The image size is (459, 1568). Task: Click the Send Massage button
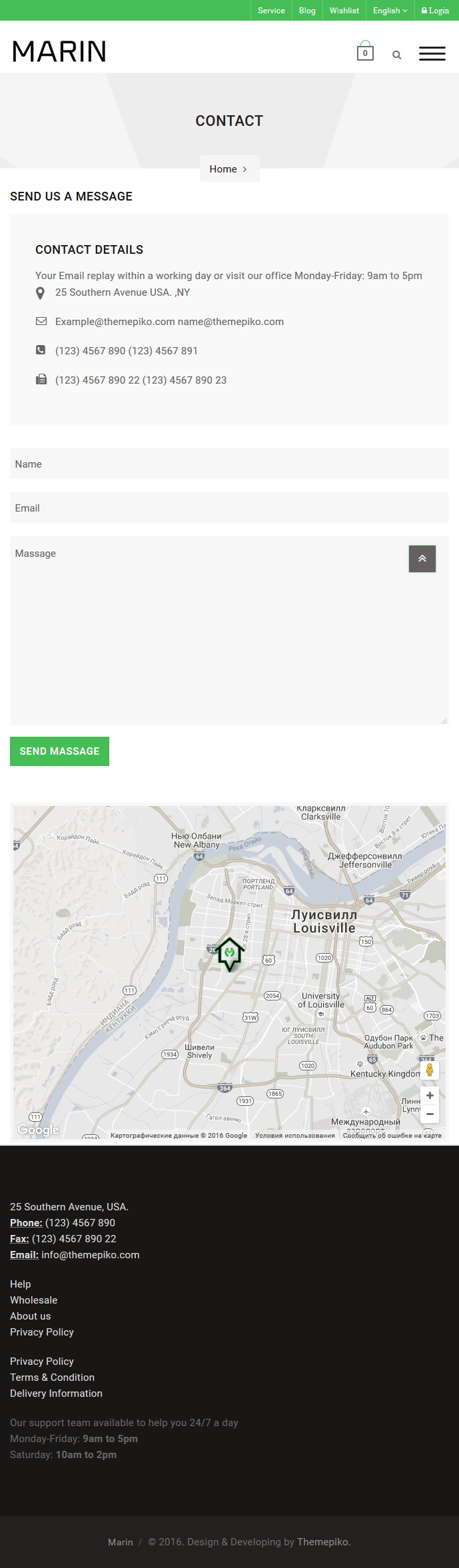click(59, 751)
